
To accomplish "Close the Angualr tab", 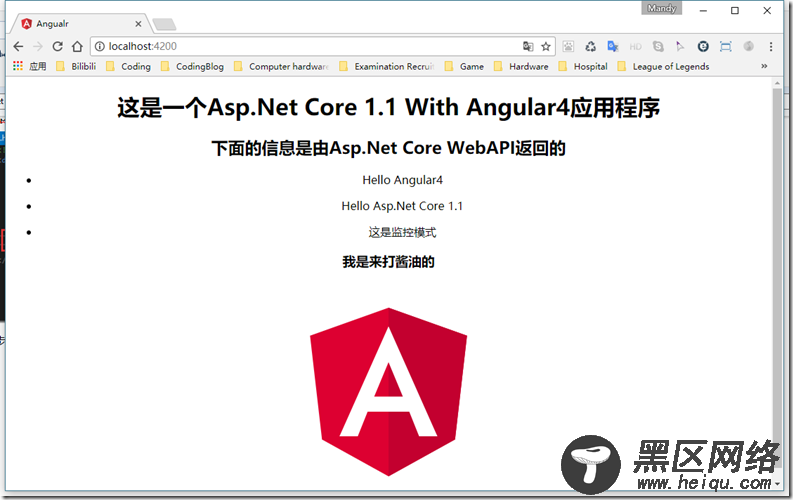I will [x=138, y=24].
